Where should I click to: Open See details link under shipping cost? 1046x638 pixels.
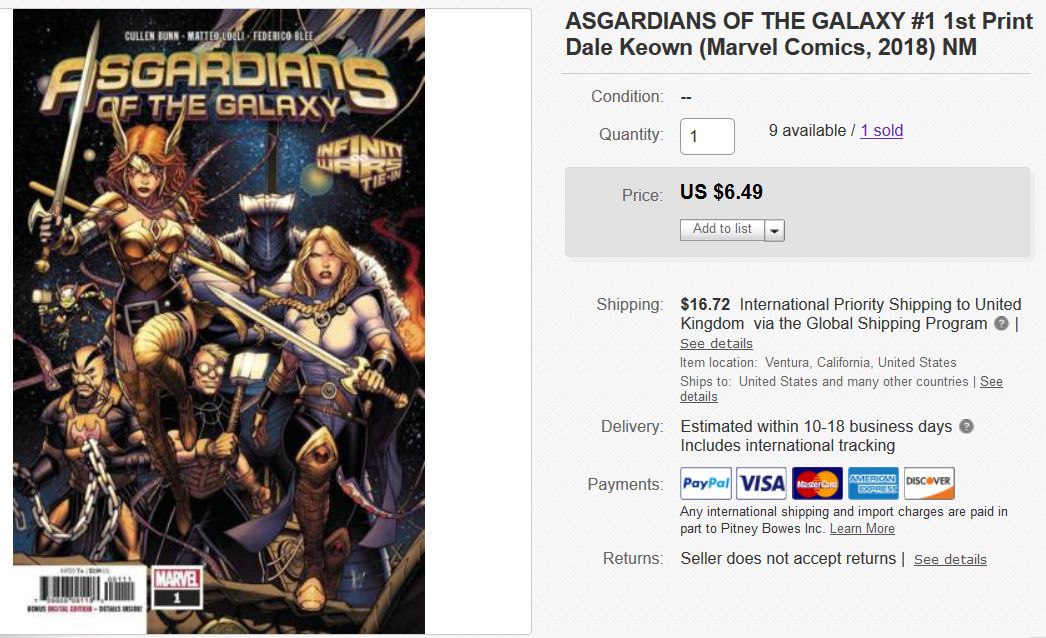(716, 344)
